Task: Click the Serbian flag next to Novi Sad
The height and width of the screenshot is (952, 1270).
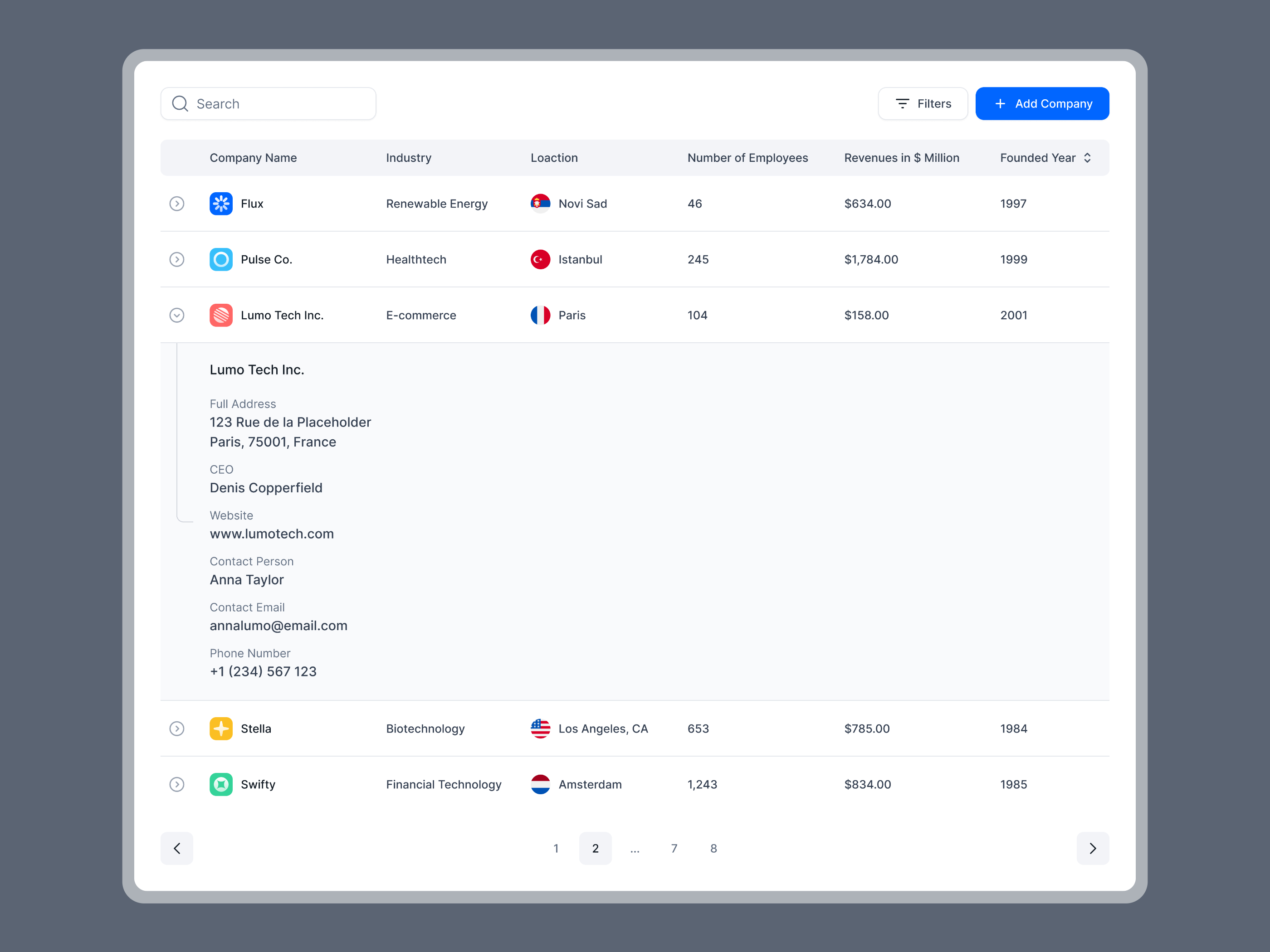Action: tap(540, 203)
